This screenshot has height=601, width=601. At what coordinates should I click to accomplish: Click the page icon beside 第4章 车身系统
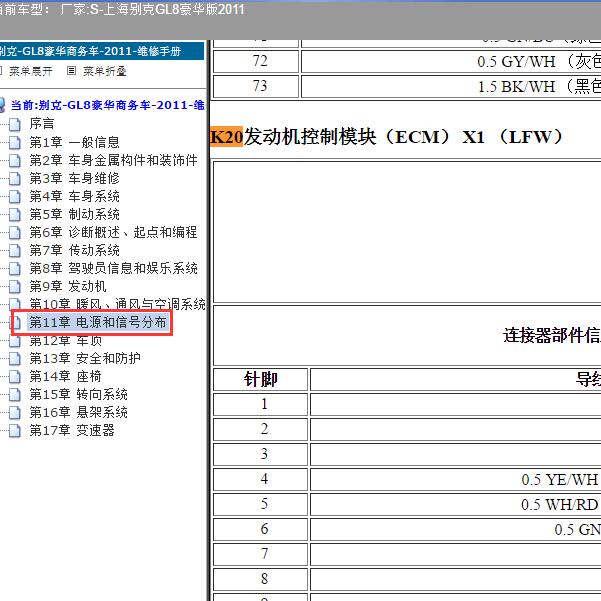(x=15, y=196)
